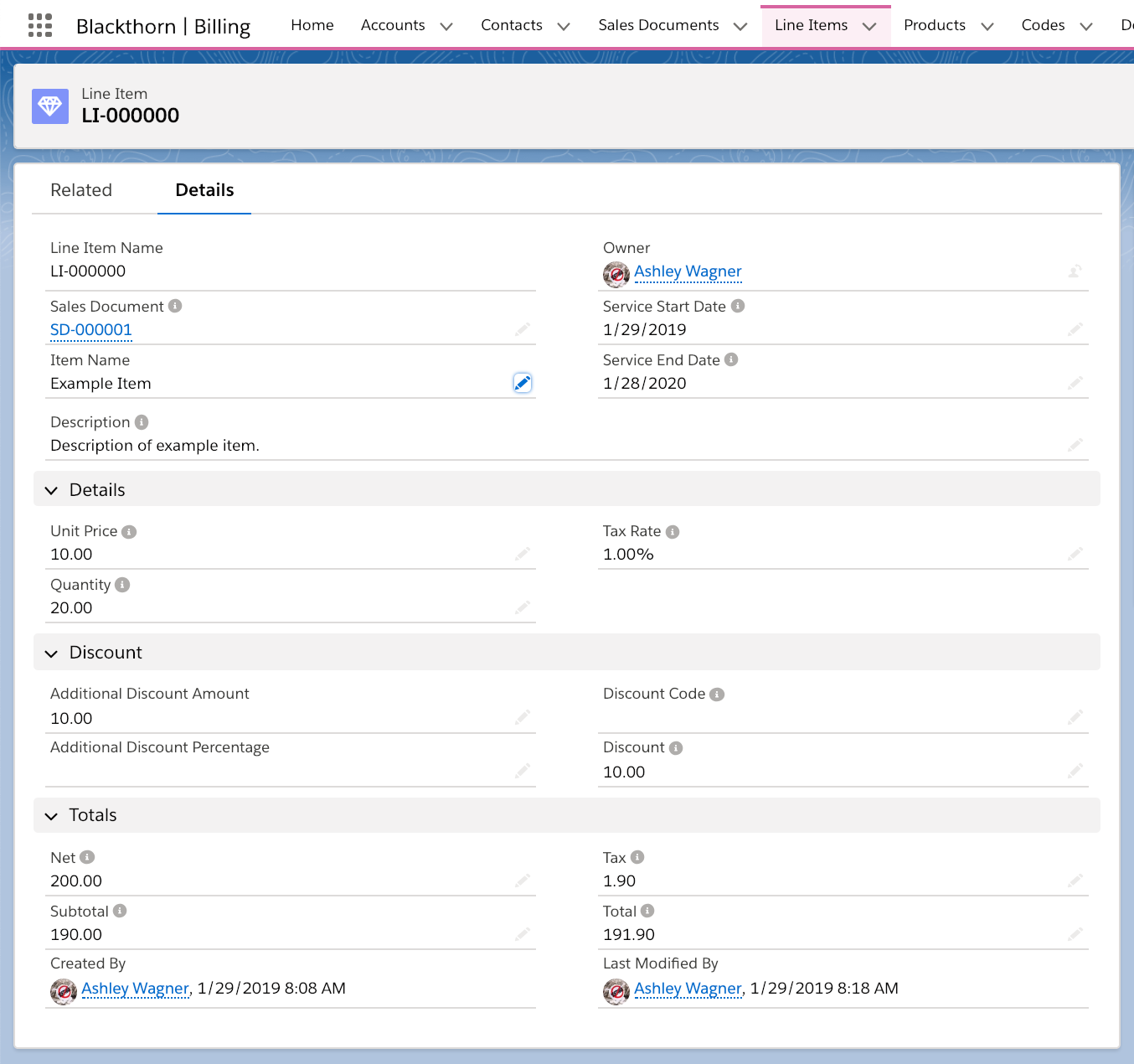
Task: Open Line Items tab dropdown chevron
Action: point(869,26)
